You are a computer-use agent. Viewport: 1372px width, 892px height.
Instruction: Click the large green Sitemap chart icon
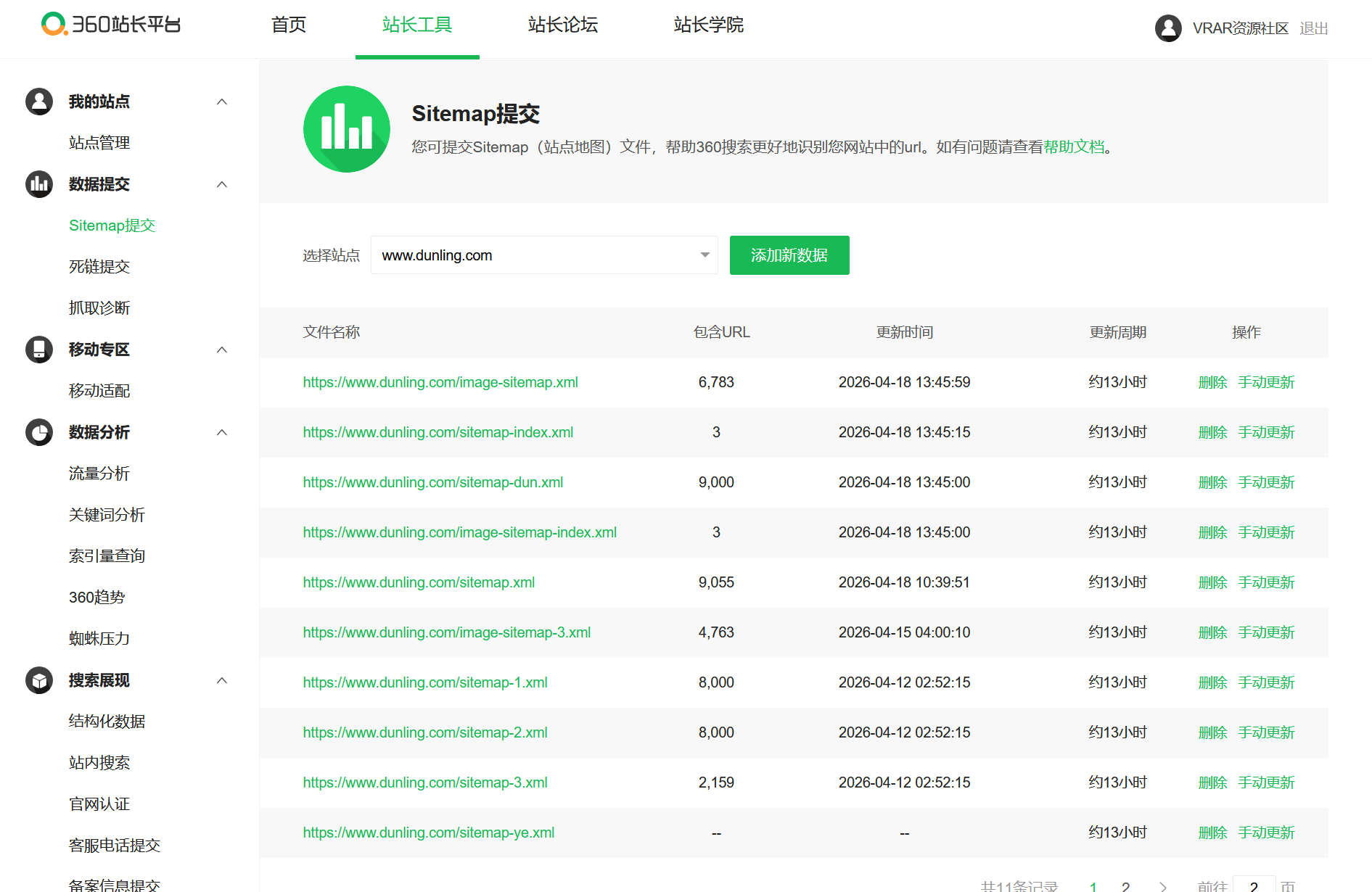pos(347,129)
